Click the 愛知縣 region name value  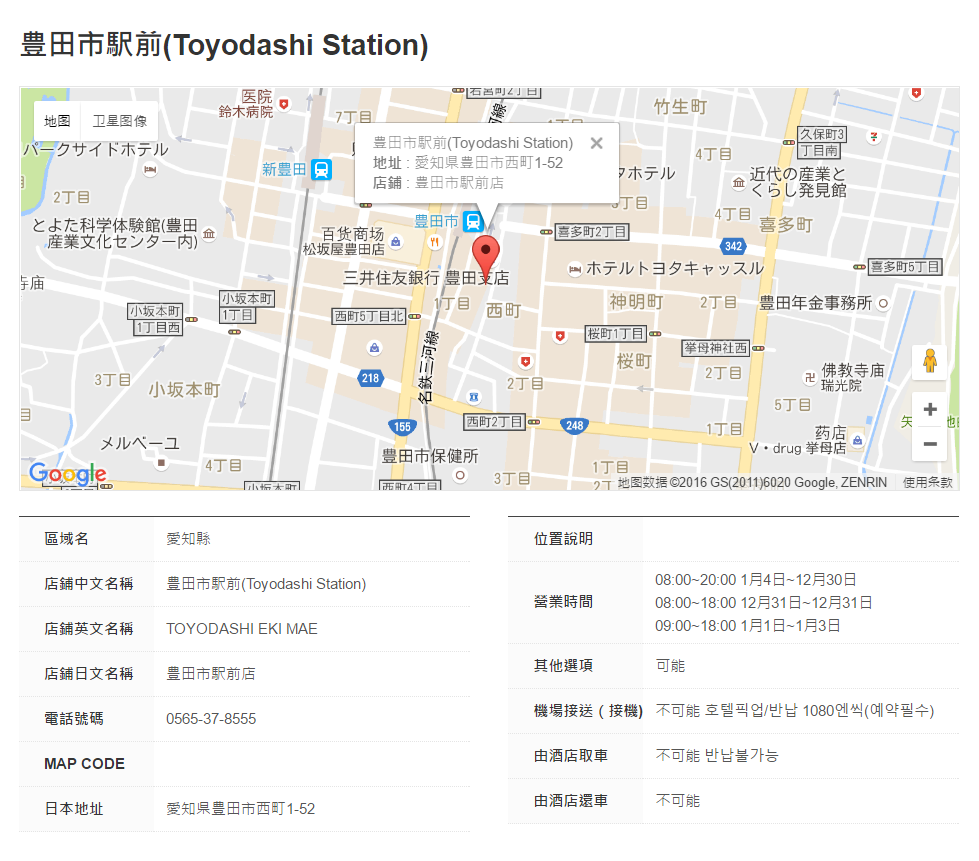click(188, 539)
